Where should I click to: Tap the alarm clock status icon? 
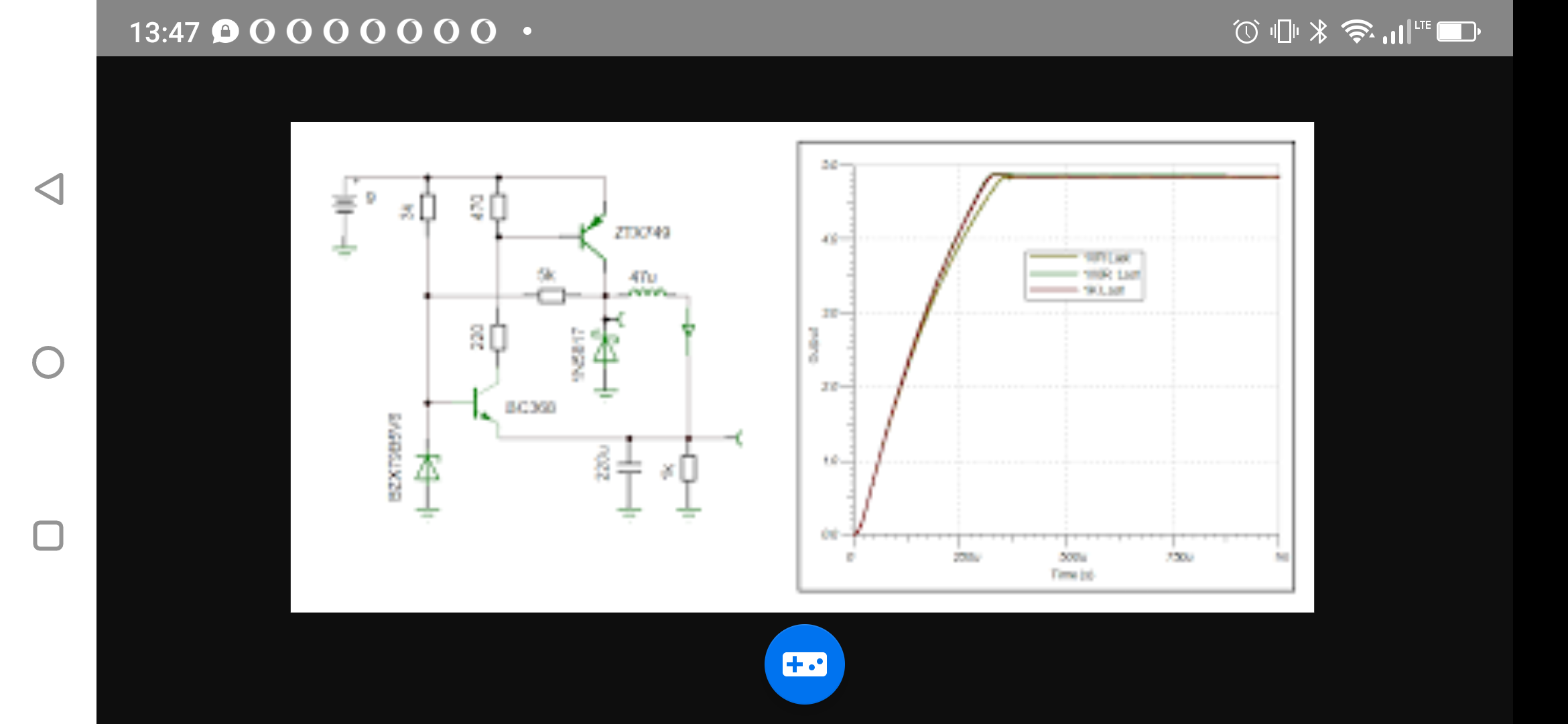1246,32
